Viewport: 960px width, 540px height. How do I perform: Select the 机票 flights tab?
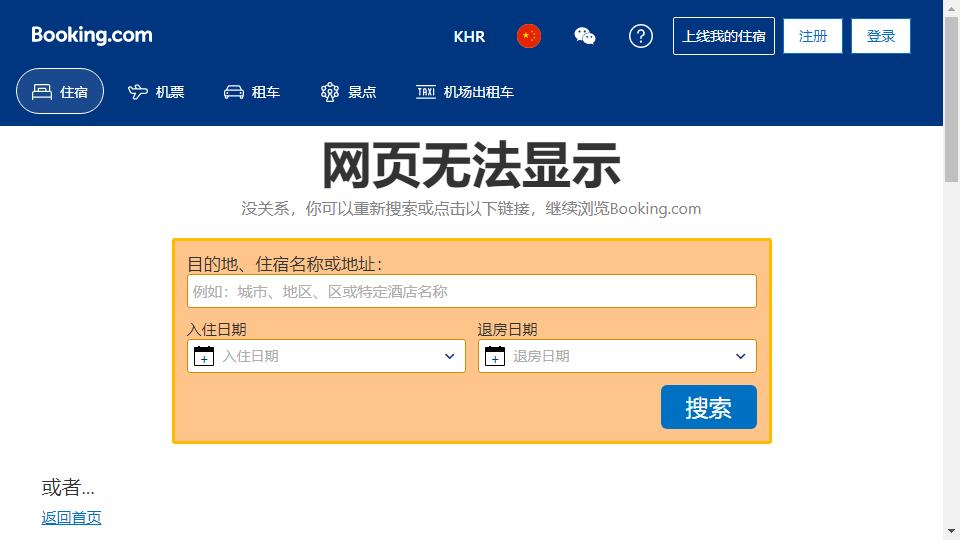[156, 92]
